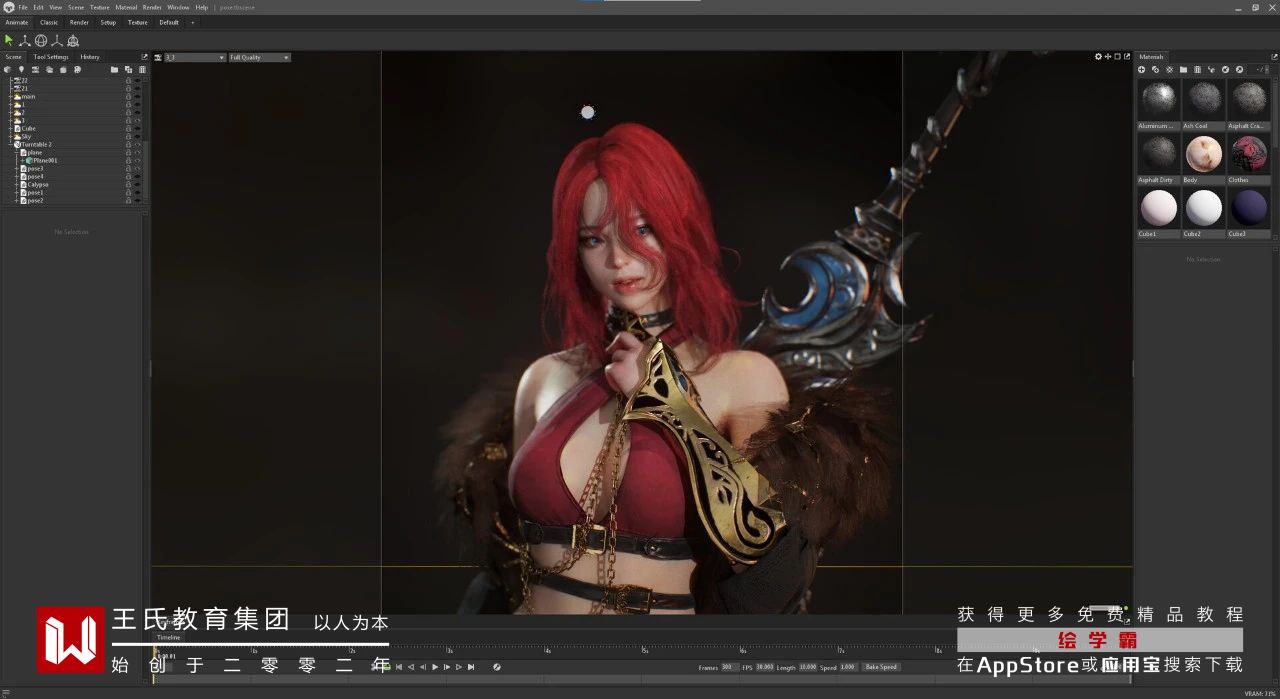Select the Clothes material swatch

click(1249, 154)
